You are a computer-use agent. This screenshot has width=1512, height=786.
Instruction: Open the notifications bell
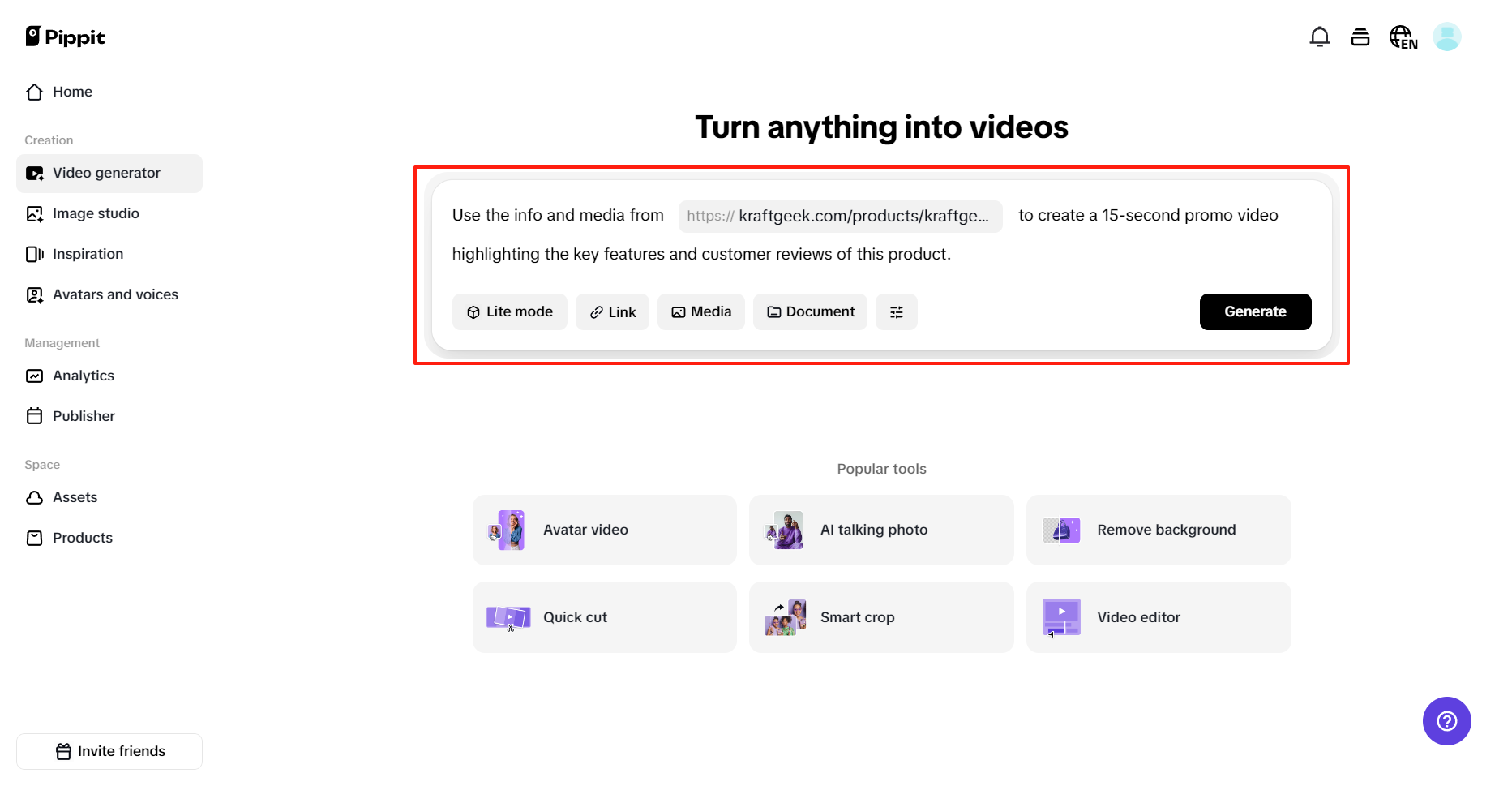tap(1320, 37)
